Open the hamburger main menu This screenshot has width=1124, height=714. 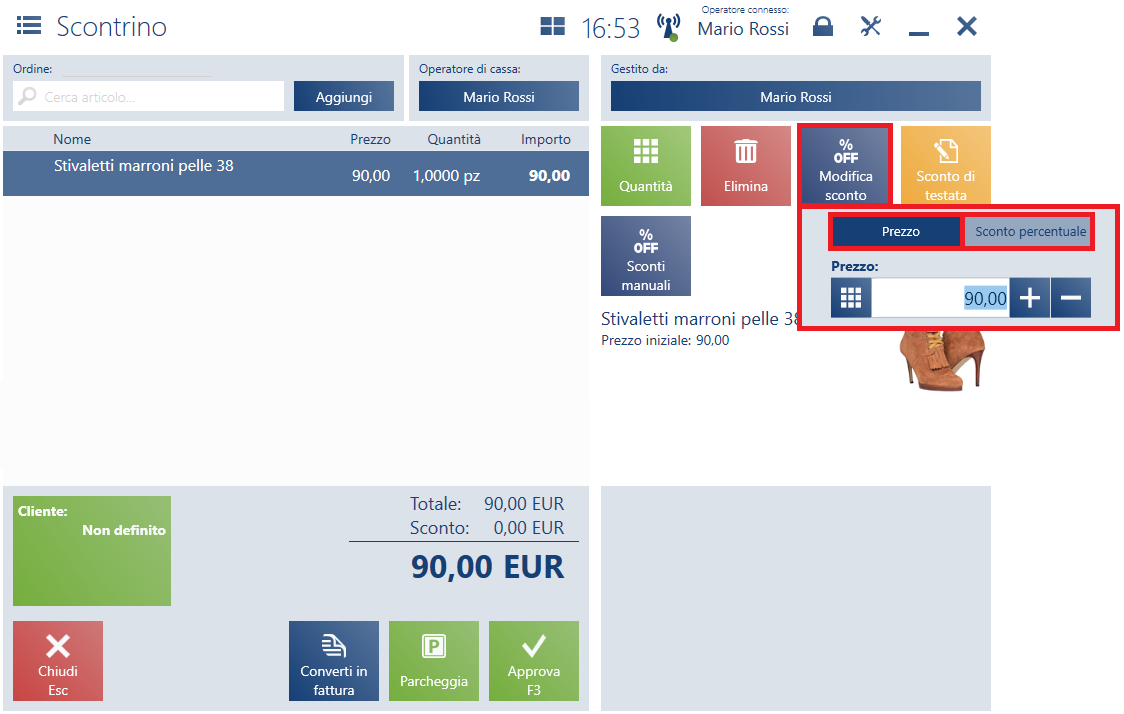pos(29,27)
